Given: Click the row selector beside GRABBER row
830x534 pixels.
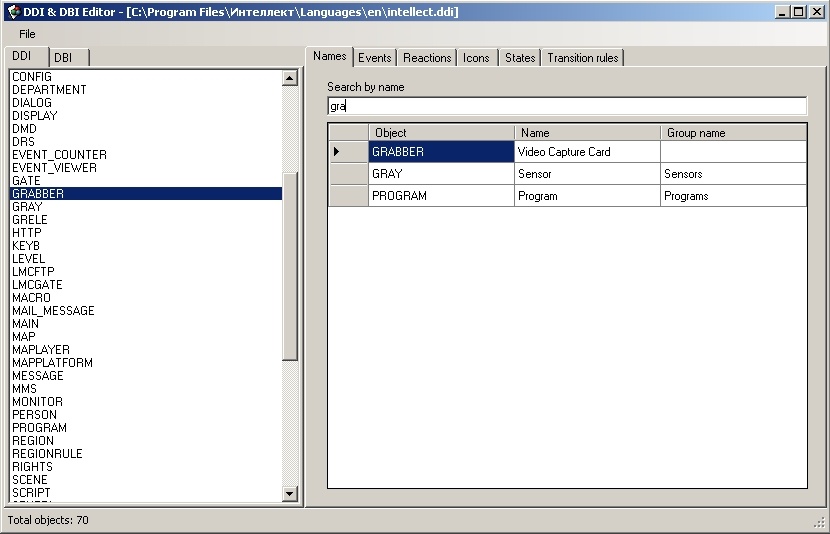Looking at the screenshot, I should click(x=348, y=152).
